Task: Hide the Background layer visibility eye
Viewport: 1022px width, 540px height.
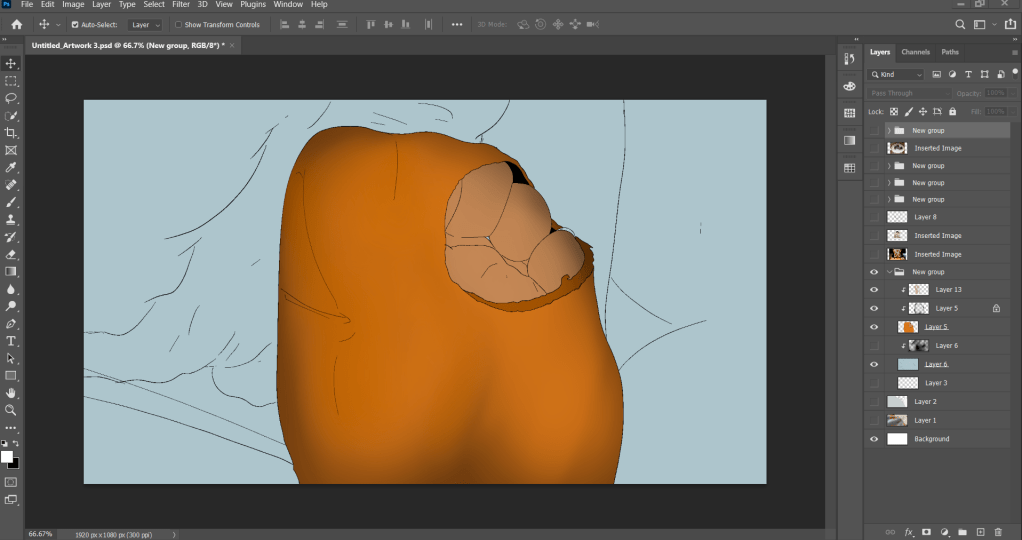Action: (875, 439)
